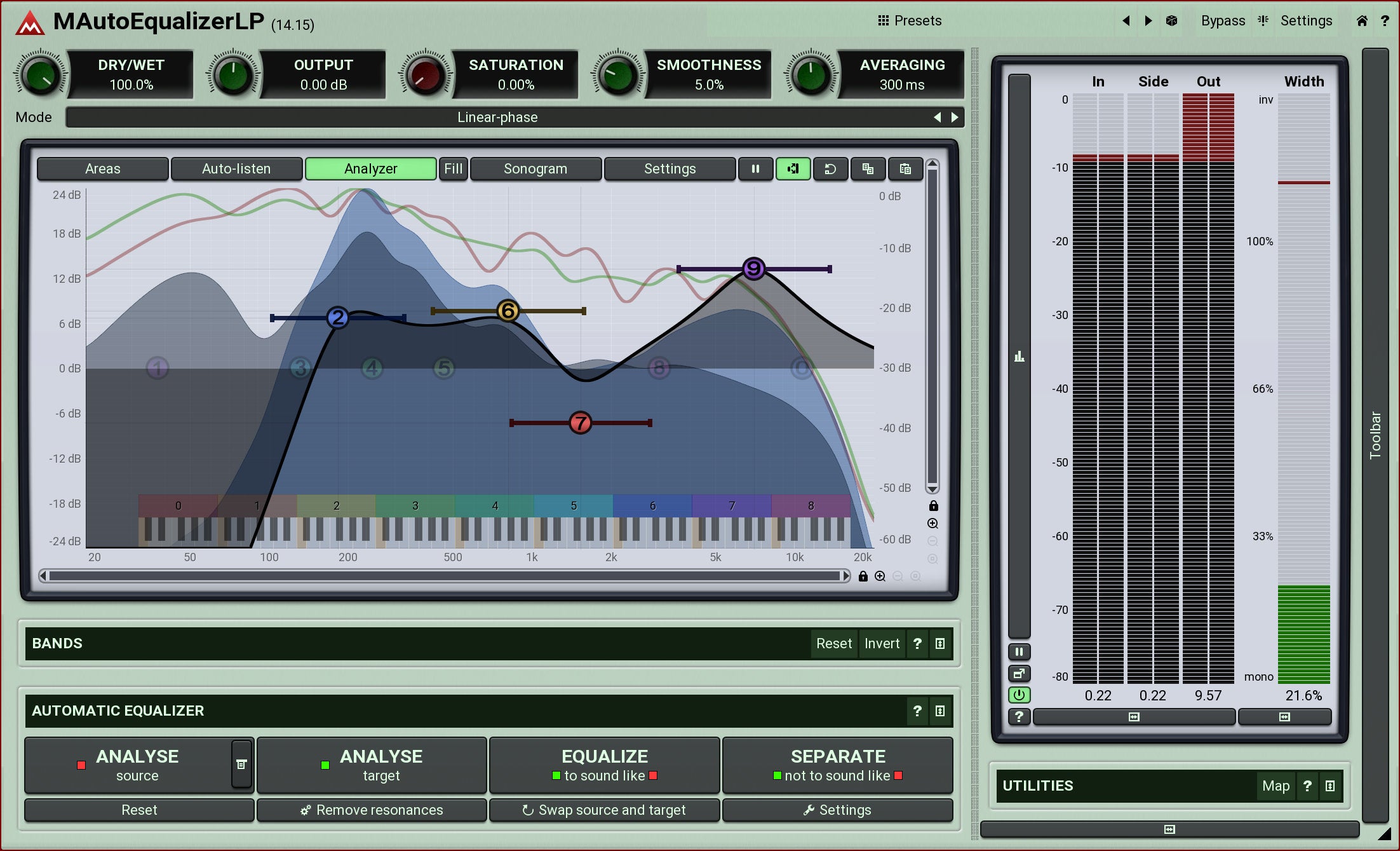Image resolution: width=1400 pixels, height=851 pixels.
Task: Click the home icon in top bar
Action: [x=1362, y=21]
